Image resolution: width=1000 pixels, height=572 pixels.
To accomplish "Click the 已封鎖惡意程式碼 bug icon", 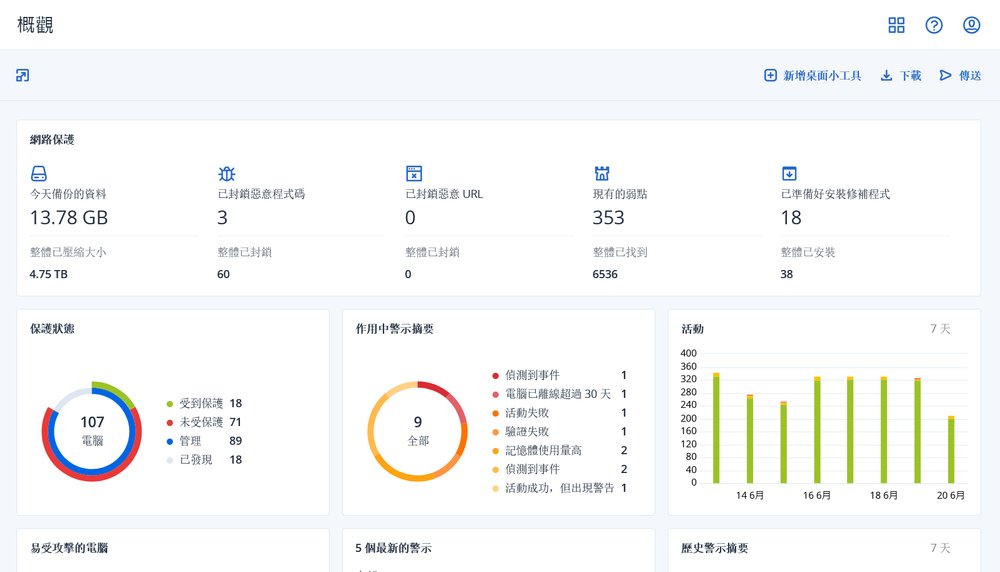I will [x=227, y=174].
